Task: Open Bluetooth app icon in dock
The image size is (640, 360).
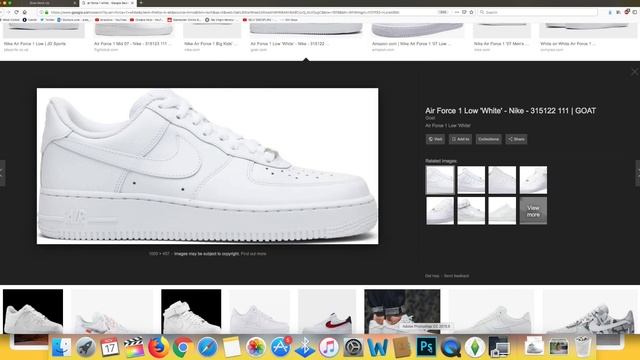Action: (304, 347)
